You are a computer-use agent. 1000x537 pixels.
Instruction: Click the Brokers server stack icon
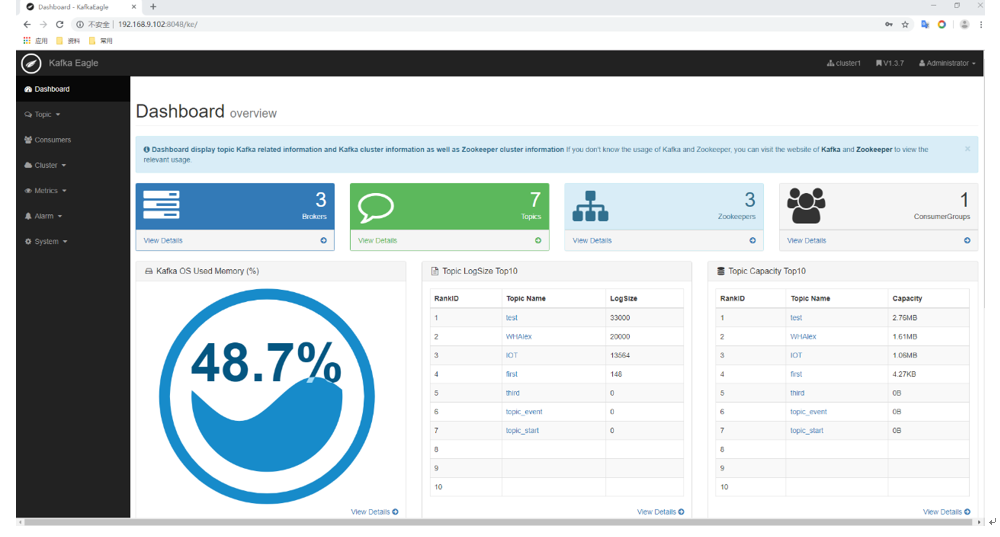[161, 205]
